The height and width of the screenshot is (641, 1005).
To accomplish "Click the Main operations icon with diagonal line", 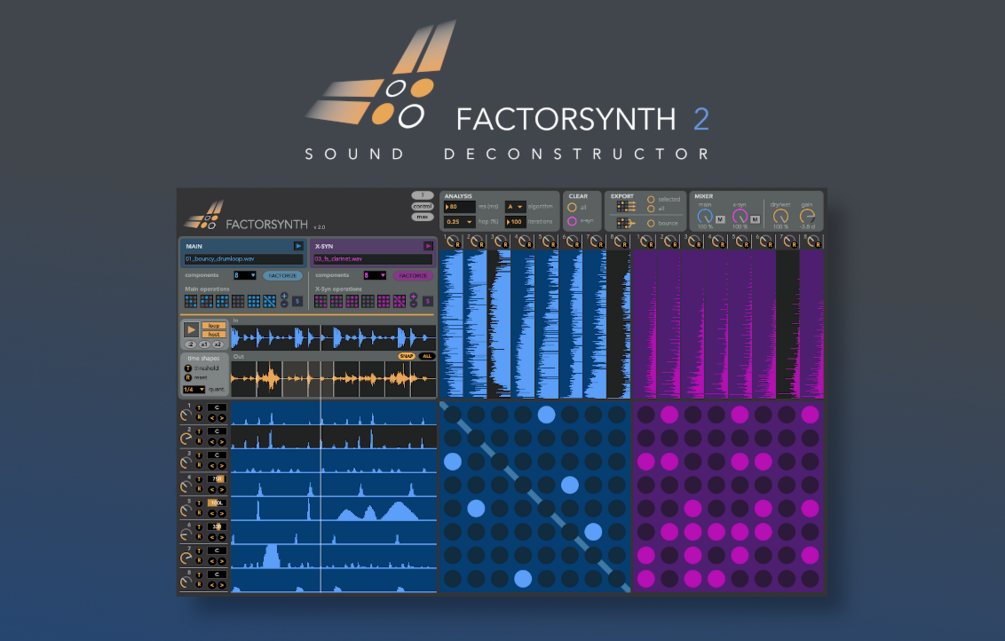I will click(270, 301).
